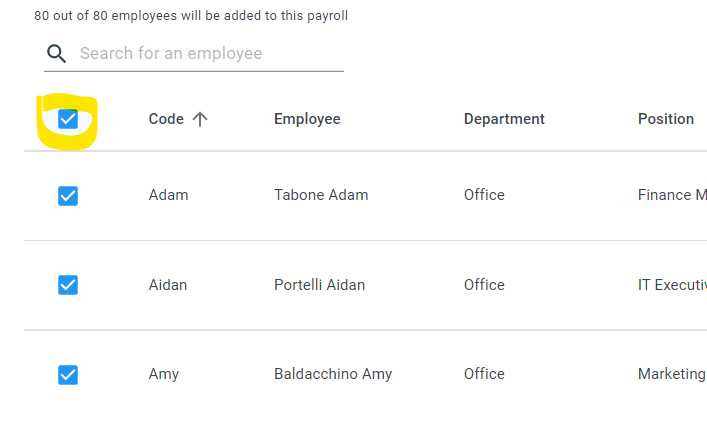Image resolution: width=707 pixels, height=445 pixels.
Task: Toggle the select-all employees checkbox
Action: pos(68,119)
